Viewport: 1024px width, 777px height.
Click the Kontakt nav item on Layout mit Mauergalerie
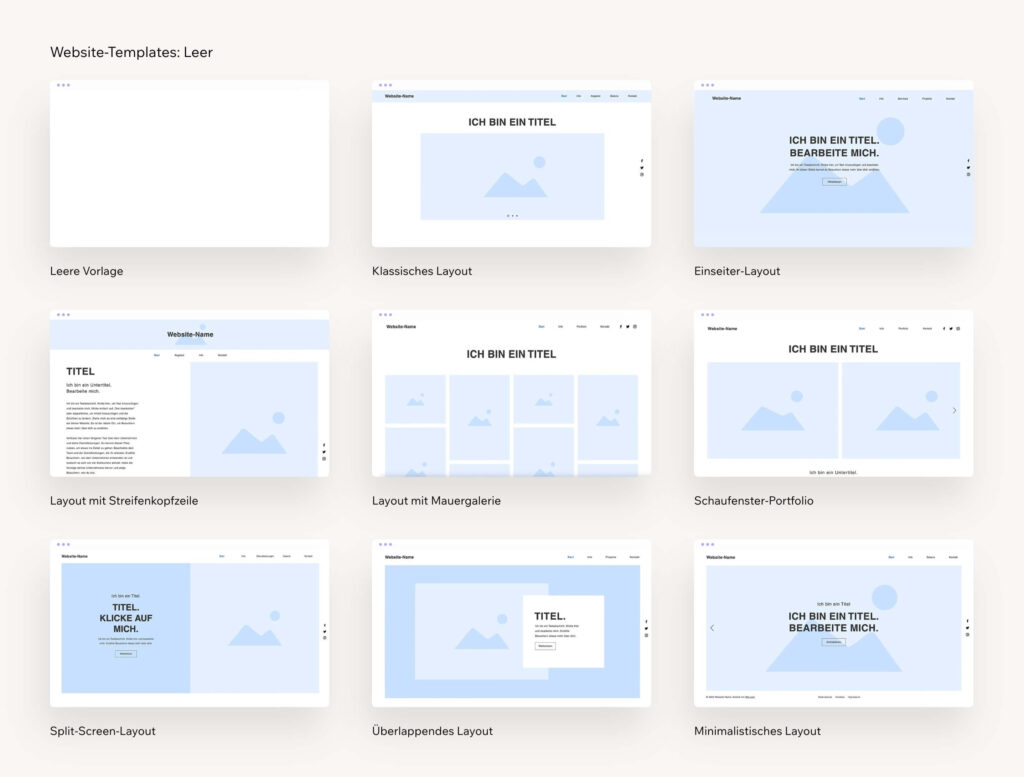[x=605, y=326]
